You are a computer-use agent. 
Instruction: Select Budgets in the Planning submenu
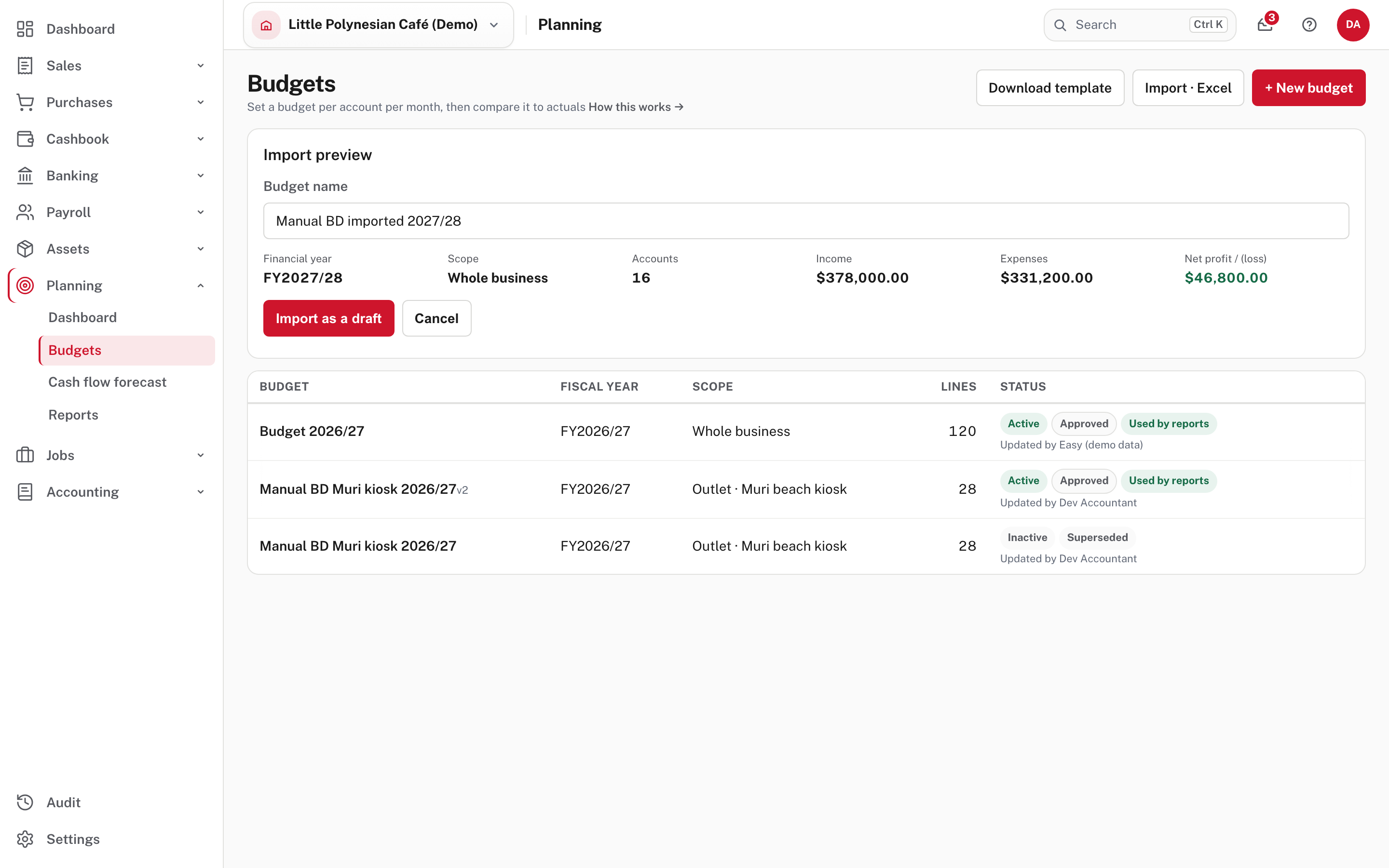pyautogui.click(x=127, y=350)
